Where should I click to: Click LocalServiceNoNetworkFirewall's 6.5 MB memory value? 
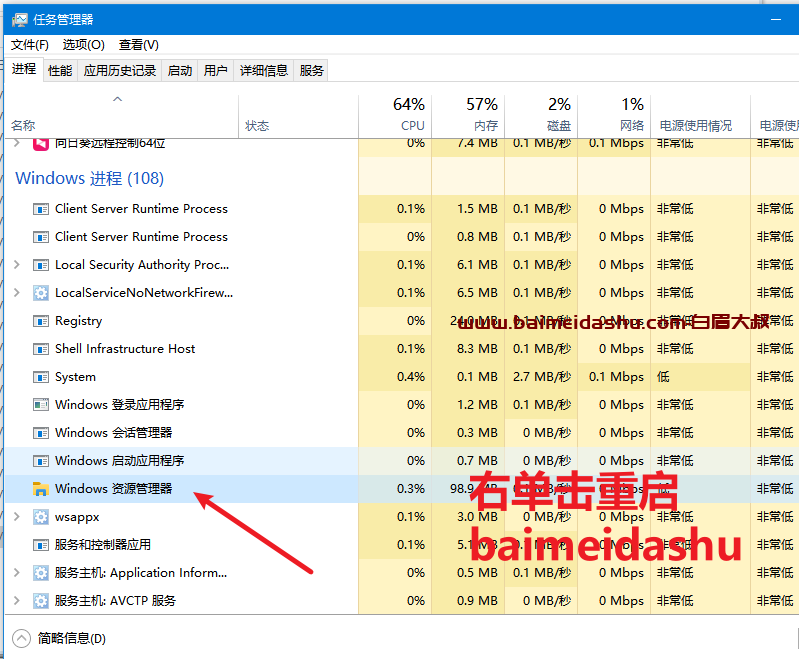click(477, 293)
